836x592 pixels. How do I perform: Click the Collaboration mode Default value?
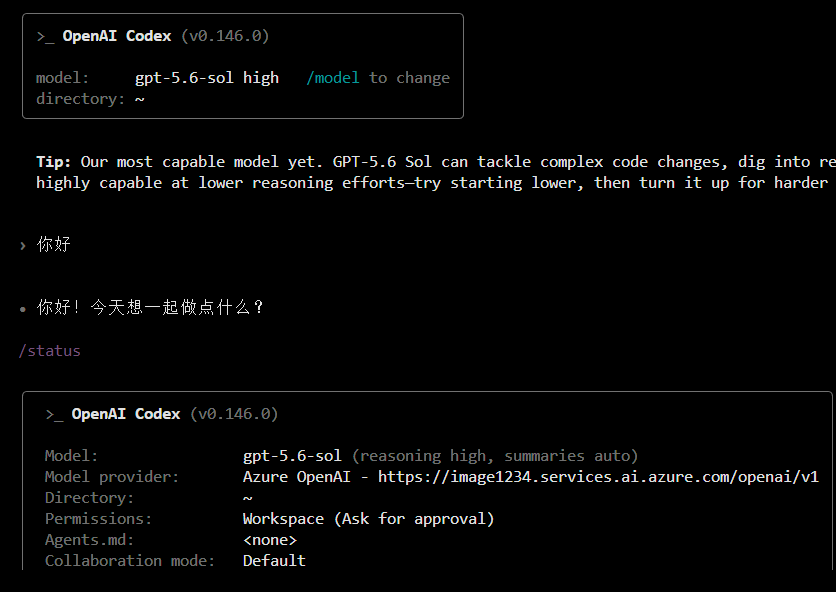(x=274, y=561)
